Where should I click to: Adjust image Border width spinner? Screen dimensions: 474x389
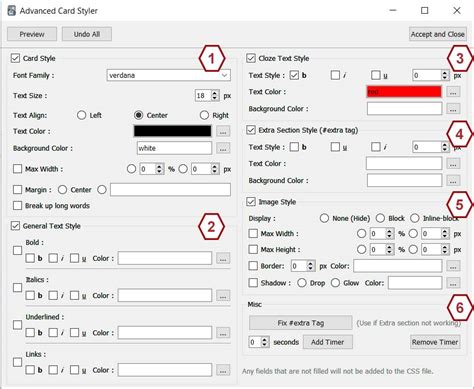[310, 266]
